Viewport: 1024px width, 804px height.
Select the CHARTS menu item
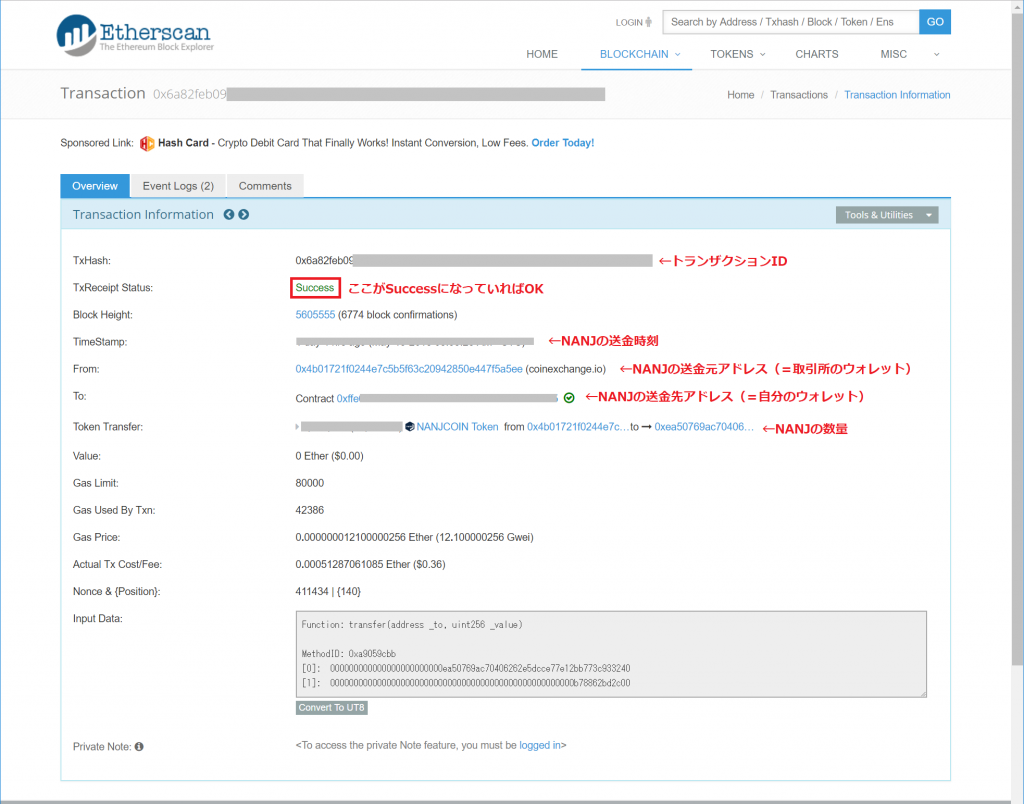point(816,54)
